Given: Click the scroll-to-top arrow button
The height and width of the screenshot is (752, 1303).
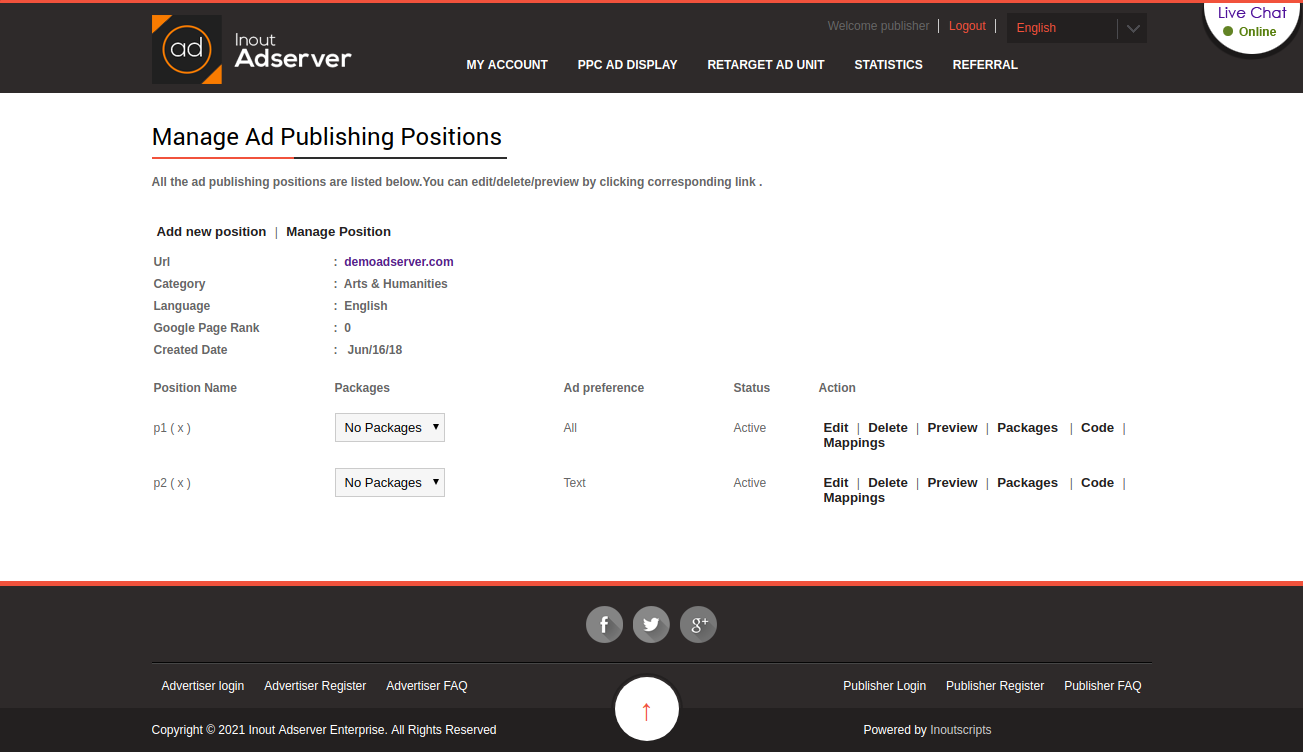Looking at the screenshot, I should point(646,709).
